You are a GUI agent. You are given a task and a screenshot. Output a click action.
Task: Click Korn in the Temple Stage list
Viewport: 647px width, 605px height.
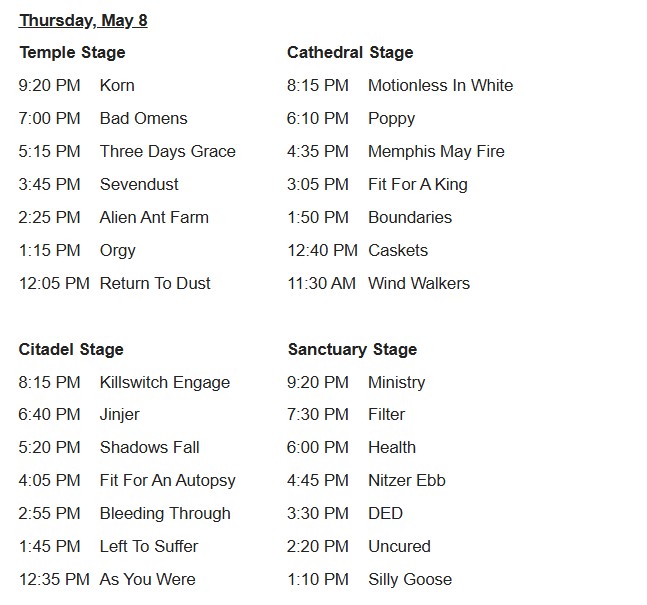coord(117,85)
